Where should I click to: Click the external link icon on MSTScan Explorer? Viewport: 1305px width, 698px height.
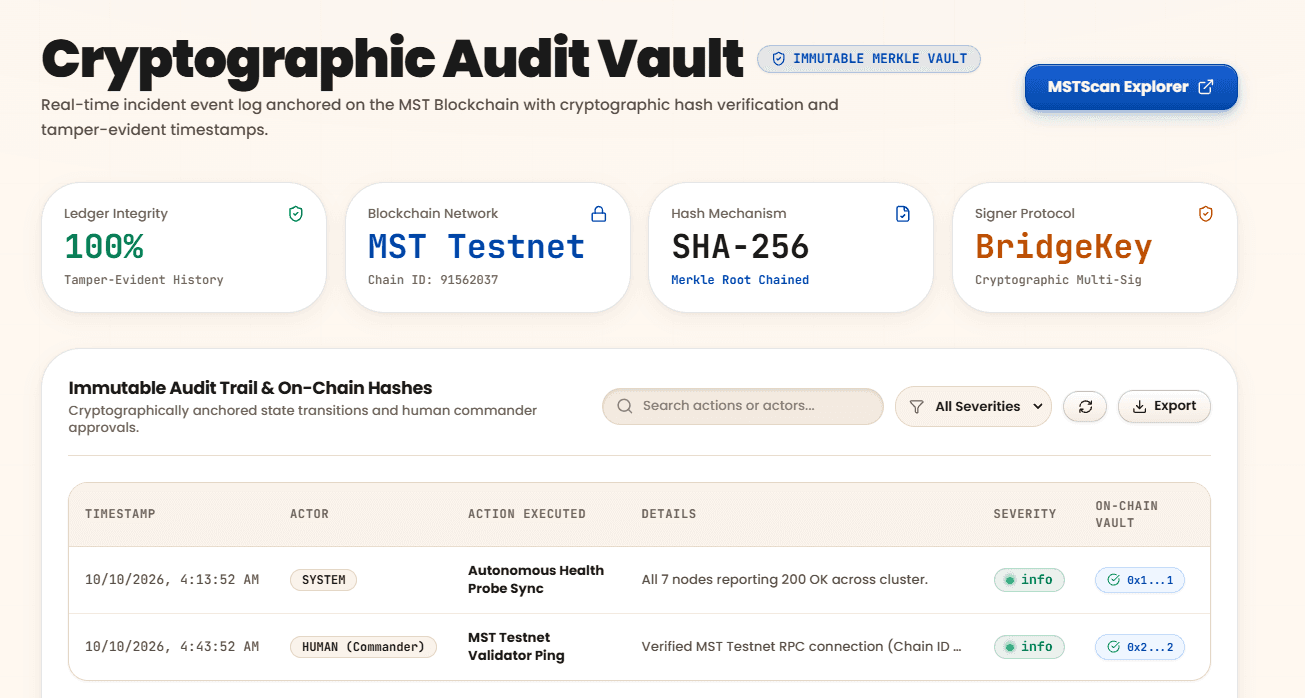[1206, 87]
